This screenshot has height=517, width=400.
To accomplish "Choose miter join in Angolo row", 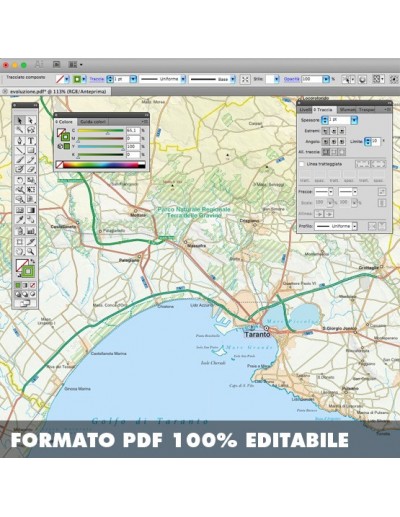I will click(325, 141).
